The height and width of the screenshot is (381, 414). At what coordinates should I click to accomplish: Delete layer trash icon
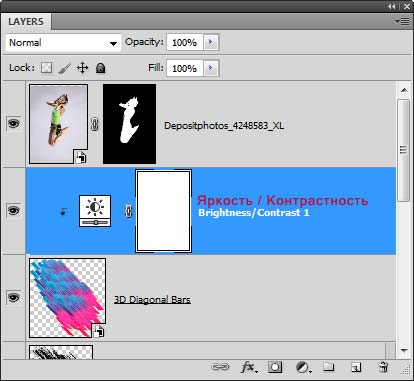click(383, 367)
